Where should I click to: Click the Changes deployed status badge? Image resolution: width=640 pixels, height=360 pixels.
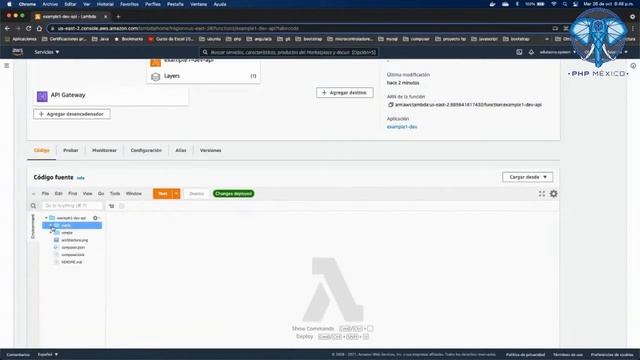[233, 193]
